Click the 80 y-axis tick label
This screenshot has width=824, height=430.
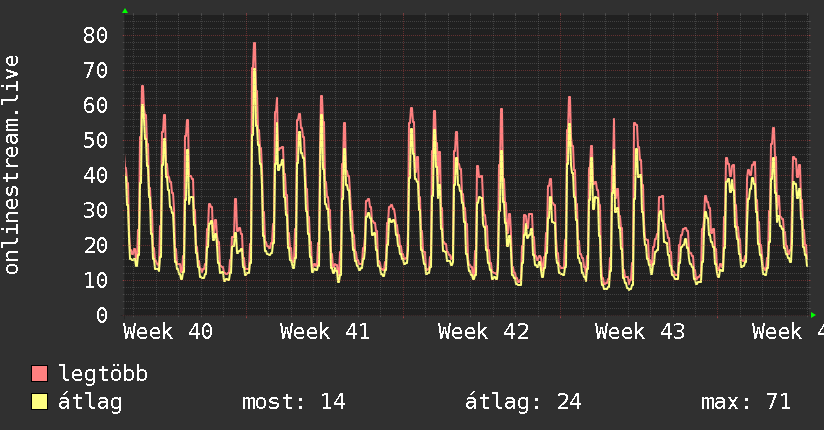[96, 36]
